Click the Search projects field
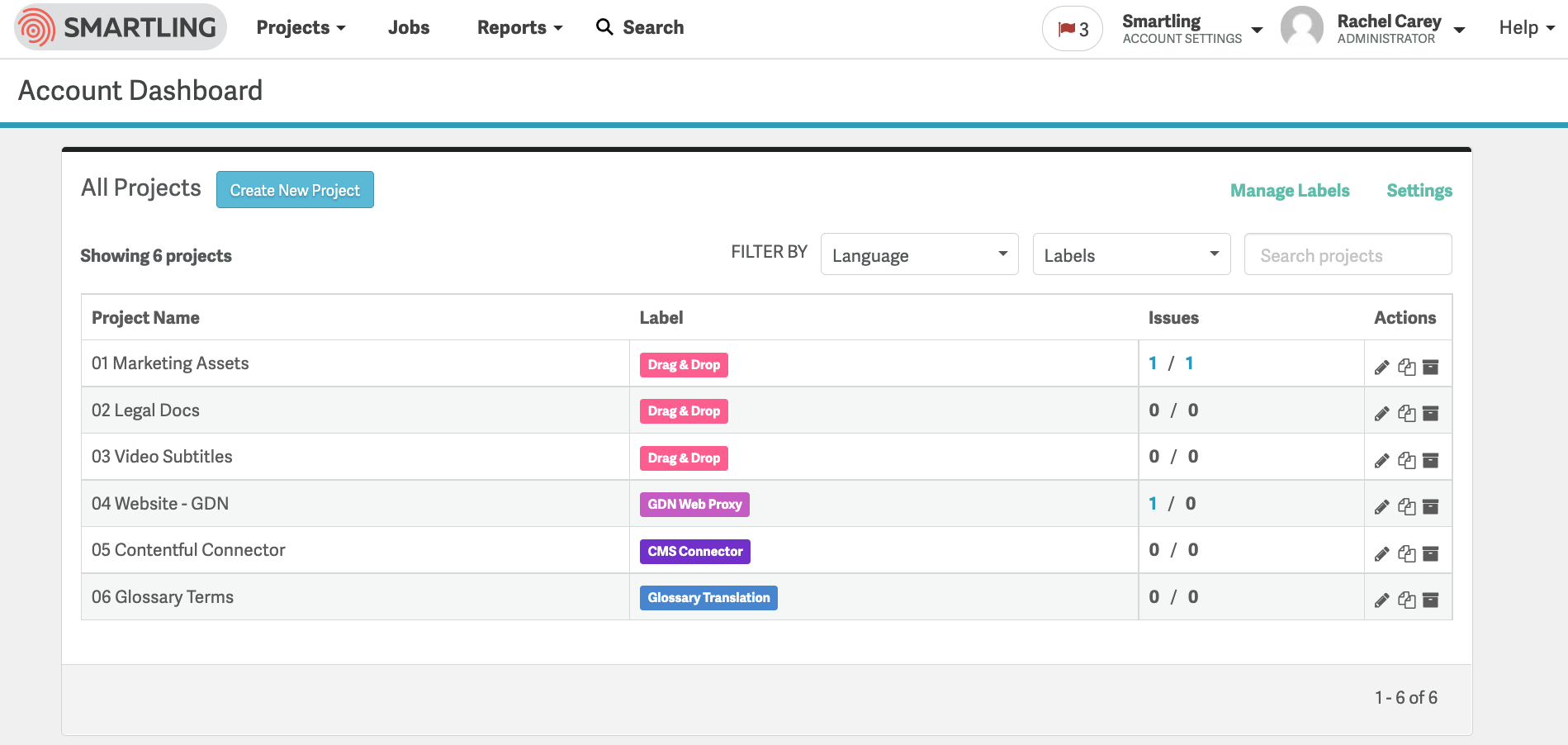The height and width of the screenshot is (745, 1568). [1348, 254]
